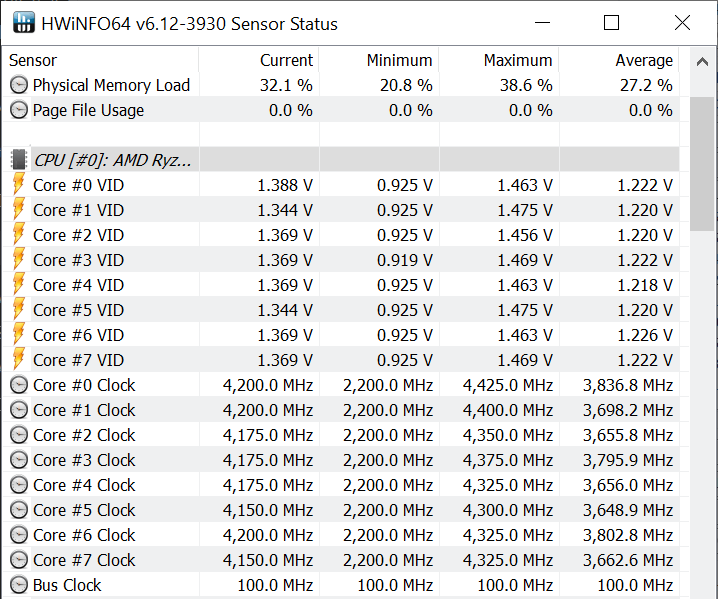Image resolution: width=718 pixels, height=599 pixels.
Task: Collapse the CPU [#0]: AMD Ryzen sensor group
Action: pos(112,160)
